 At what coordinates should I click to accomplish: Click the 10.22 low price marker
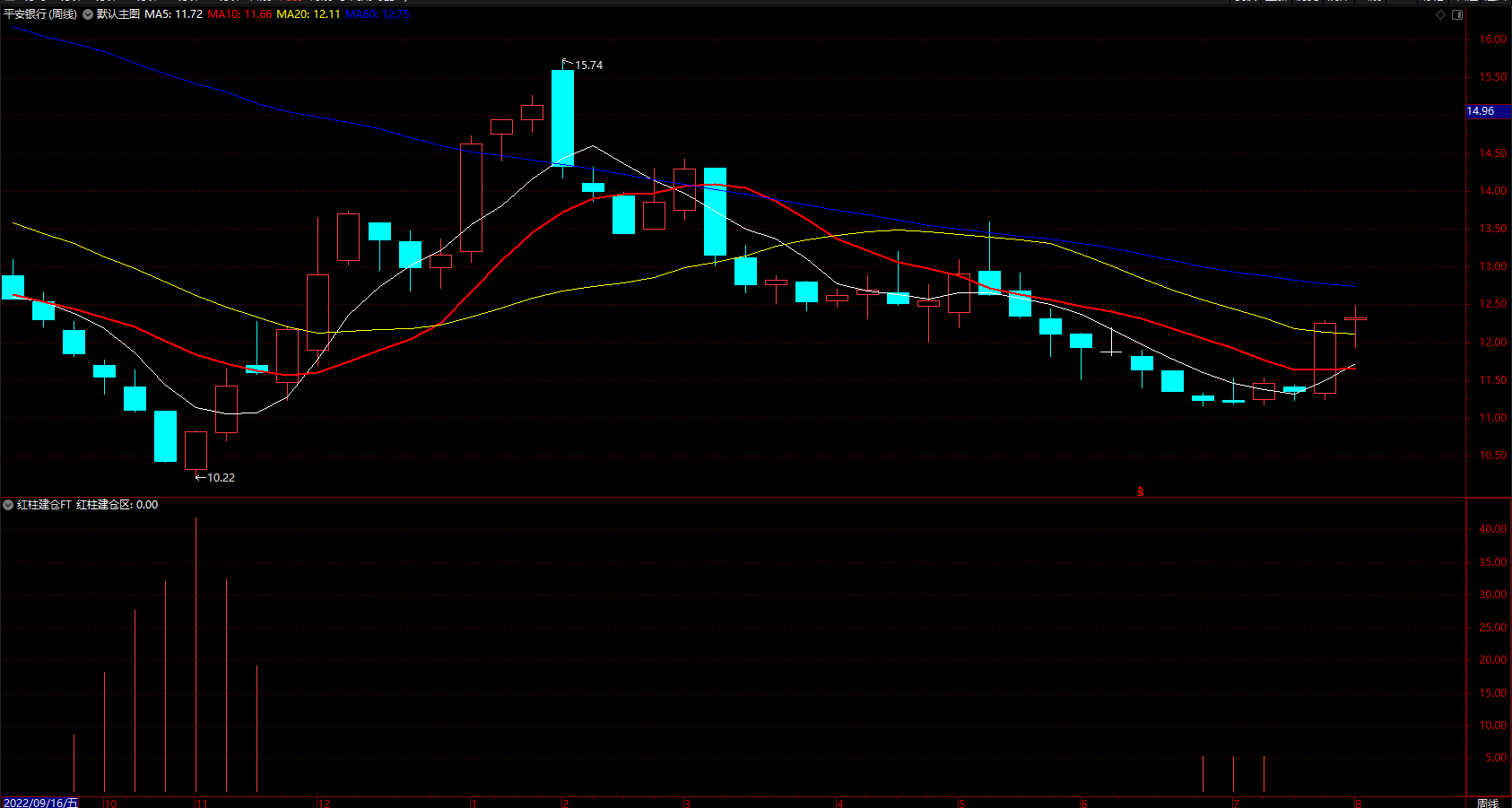pos(221,478)
